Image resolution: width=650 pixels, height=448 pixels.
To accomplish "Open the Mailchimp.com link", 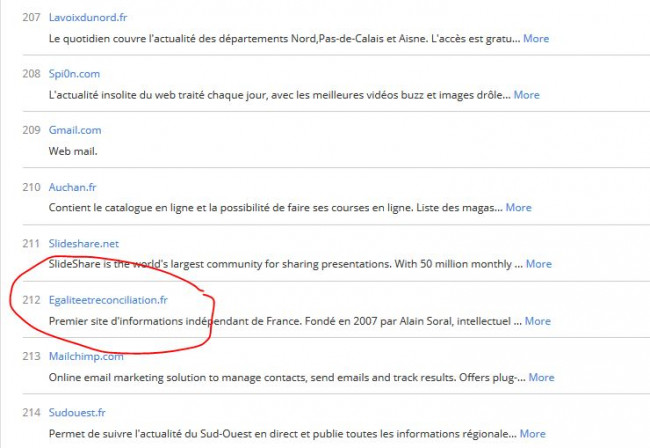I will pos(86,356).
